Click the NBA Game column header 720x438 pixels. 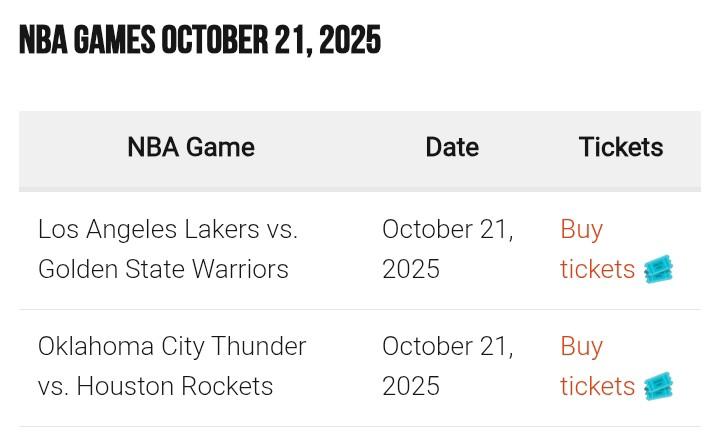(191, 148)
